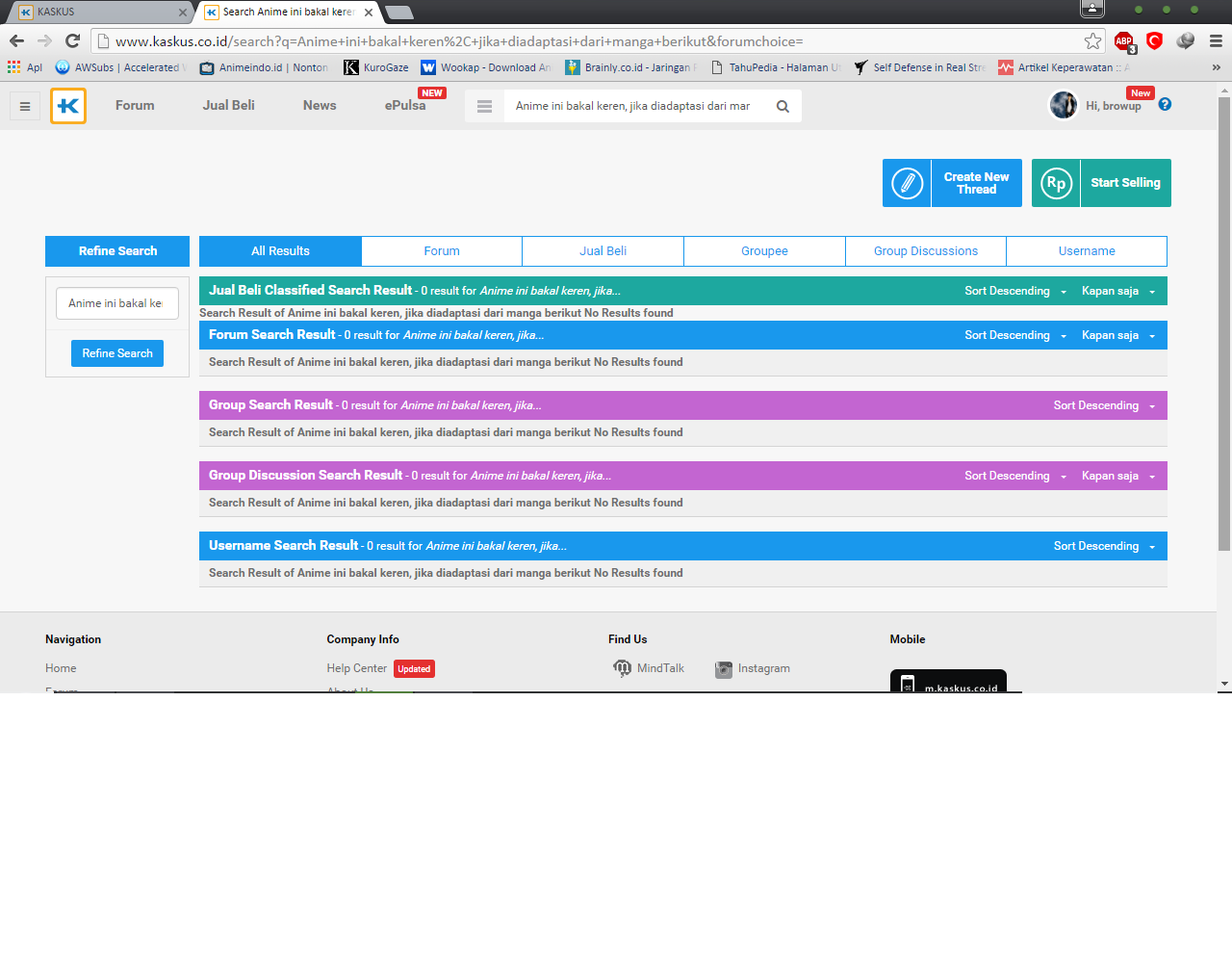1232x961 pixels.
Task: Open the hamburger sidebar menu
Action: point(25,106)
